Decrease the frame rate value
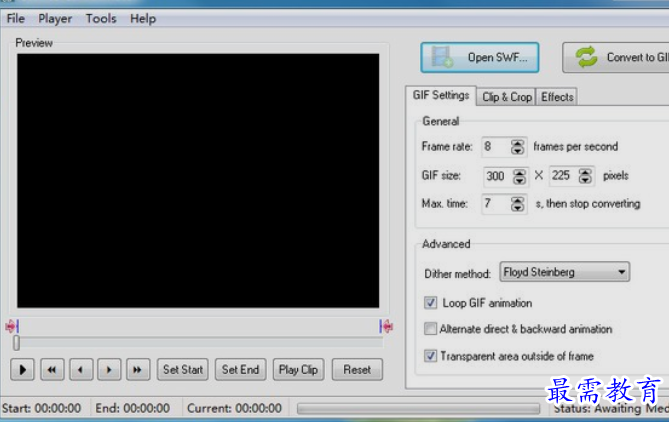The image size is (669, 422). click(518, 151)
